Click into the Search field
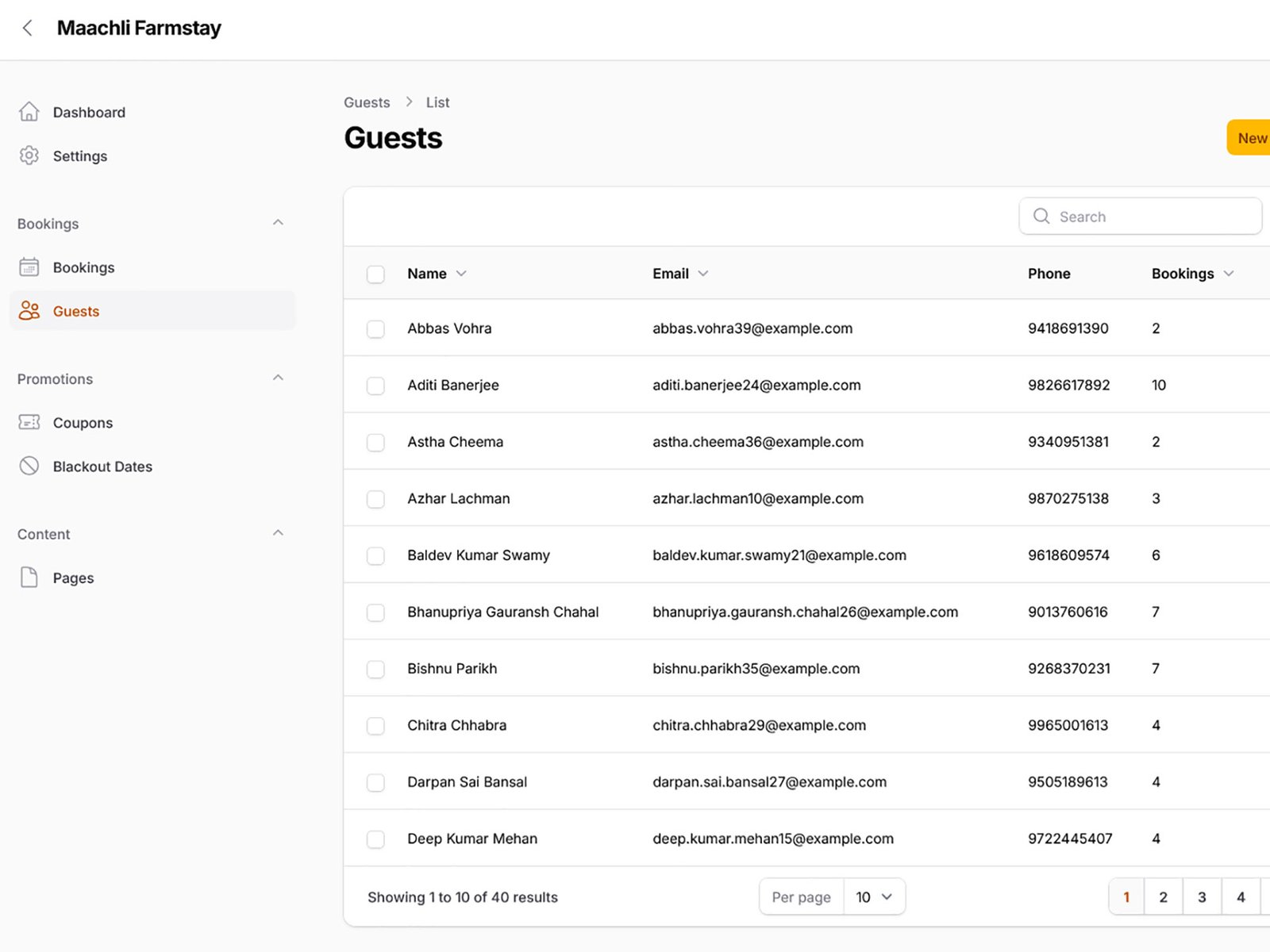Image resolution: width=1270 pixels, height=952 pixels. point(1141,217)
